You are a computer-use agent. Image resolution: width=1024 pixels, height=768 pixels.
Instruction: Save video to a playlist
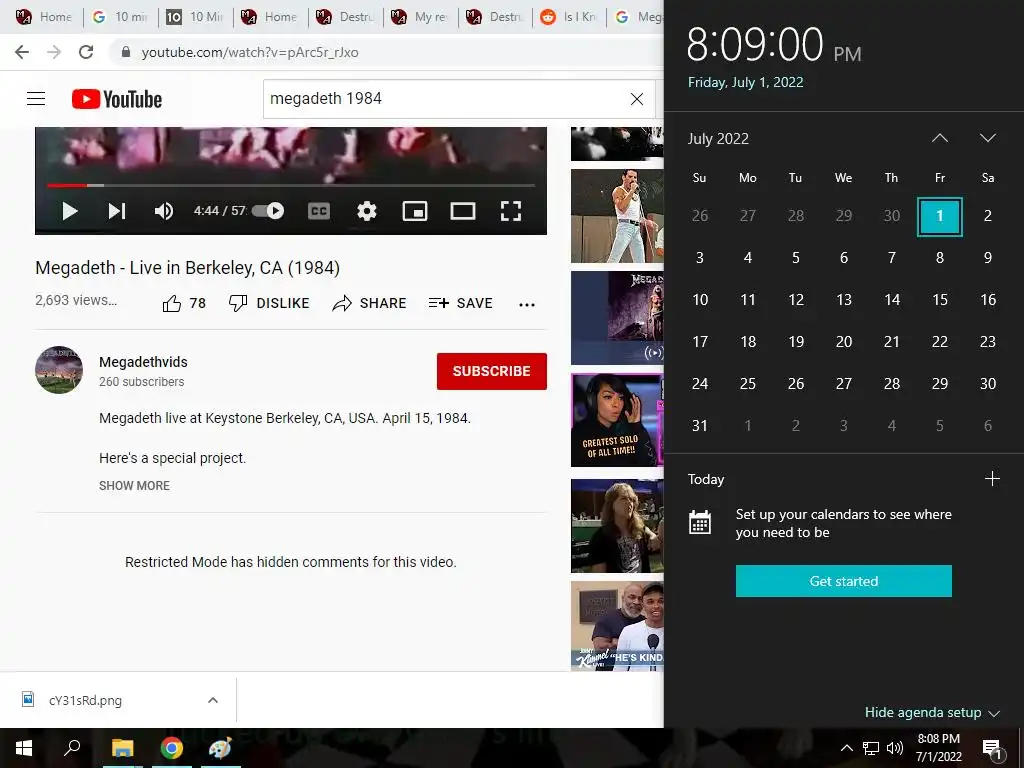pos(460,303)
